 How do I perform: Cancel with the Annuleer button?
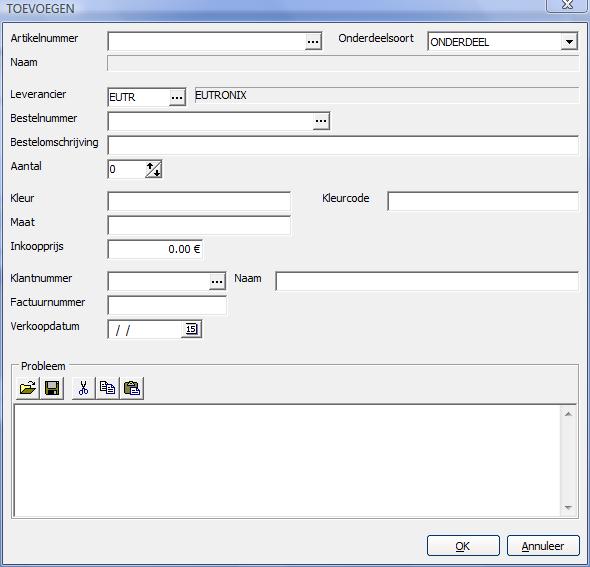click(x=543, y=546)
